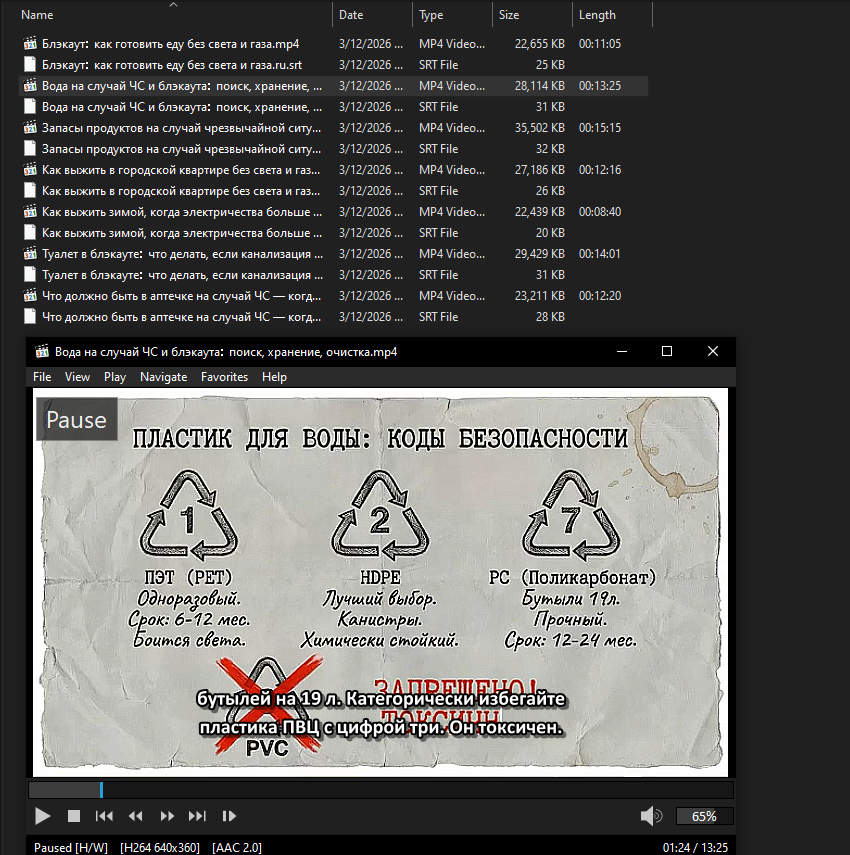Viewport: 850px width, 855px height.
Task: Click the fast forward button
Action: tap(167, 816)
